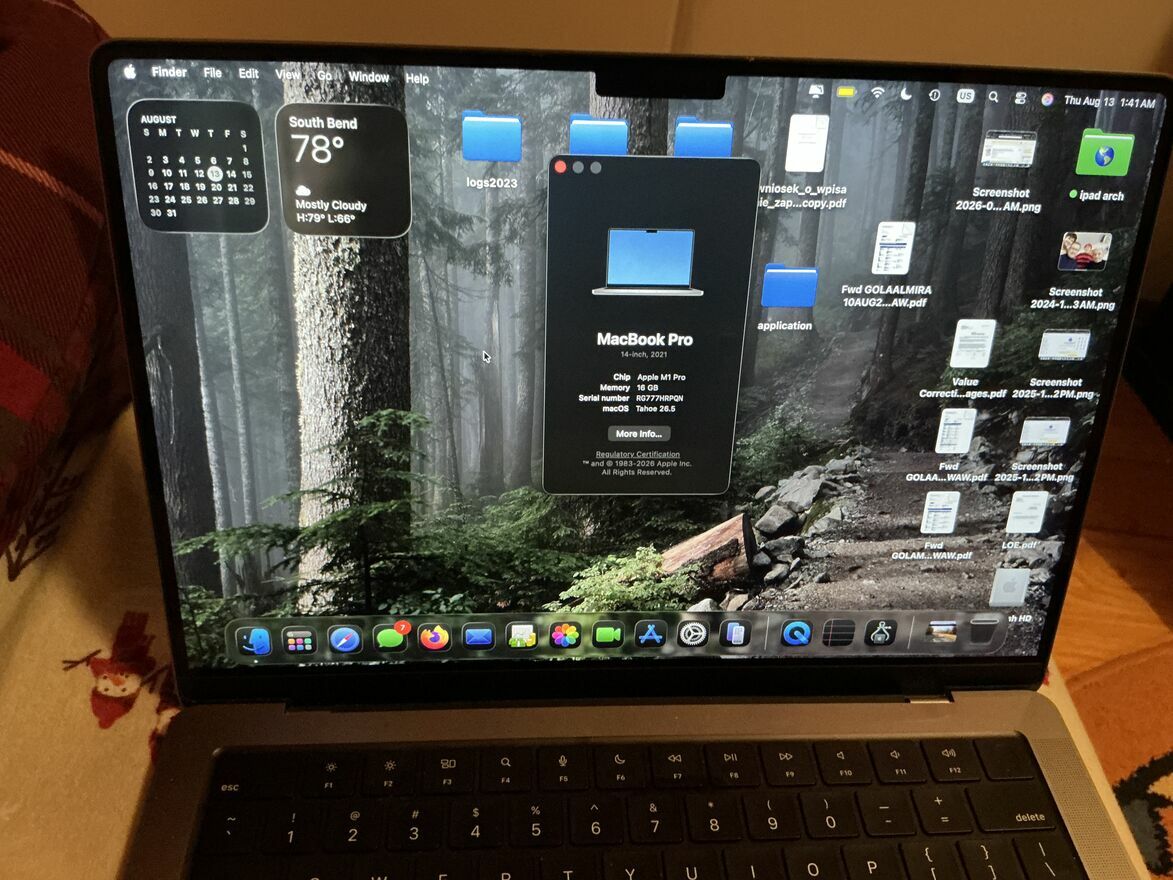Click the screen mirroring display icon
The image size is (1173, 880).
click(x=816, y=91)
